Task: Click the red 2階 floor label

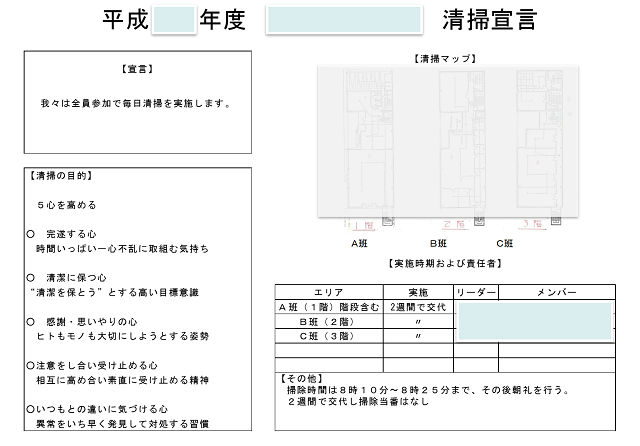Action: pyautogui.click(x=455, y=224)
